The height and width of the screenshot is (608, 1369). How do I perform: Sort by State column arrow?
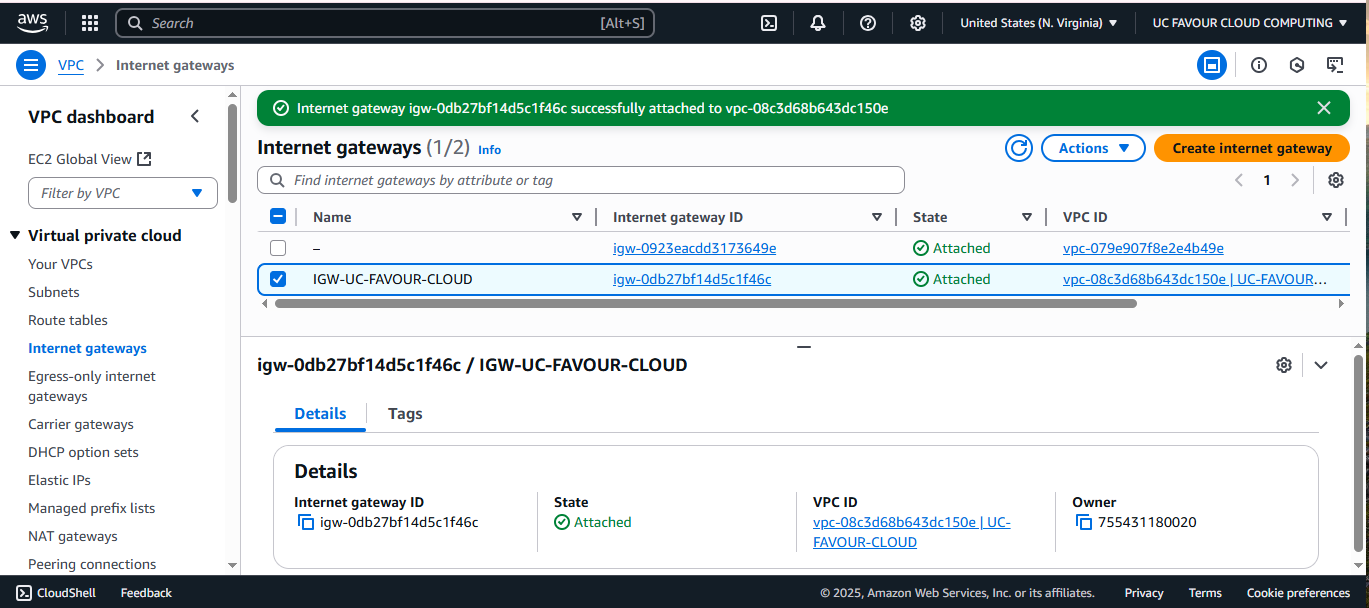[x=1026, y=217]
